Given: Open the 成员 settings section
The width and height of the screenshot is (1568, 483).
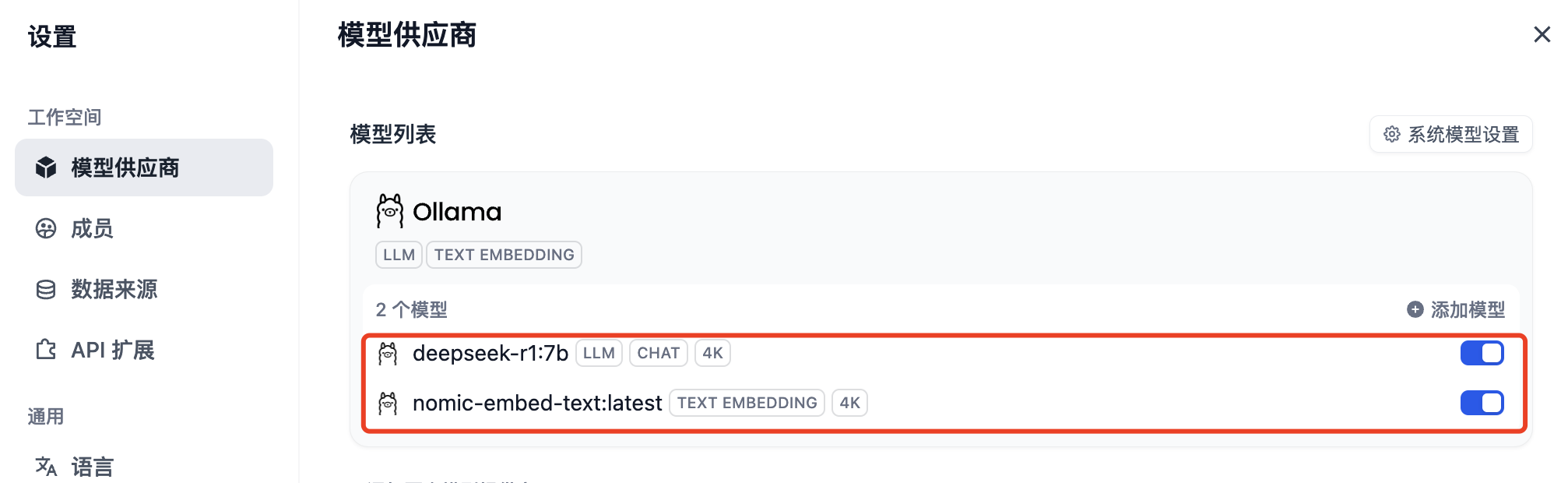Looking at the screenshot, I should [92, 228].
